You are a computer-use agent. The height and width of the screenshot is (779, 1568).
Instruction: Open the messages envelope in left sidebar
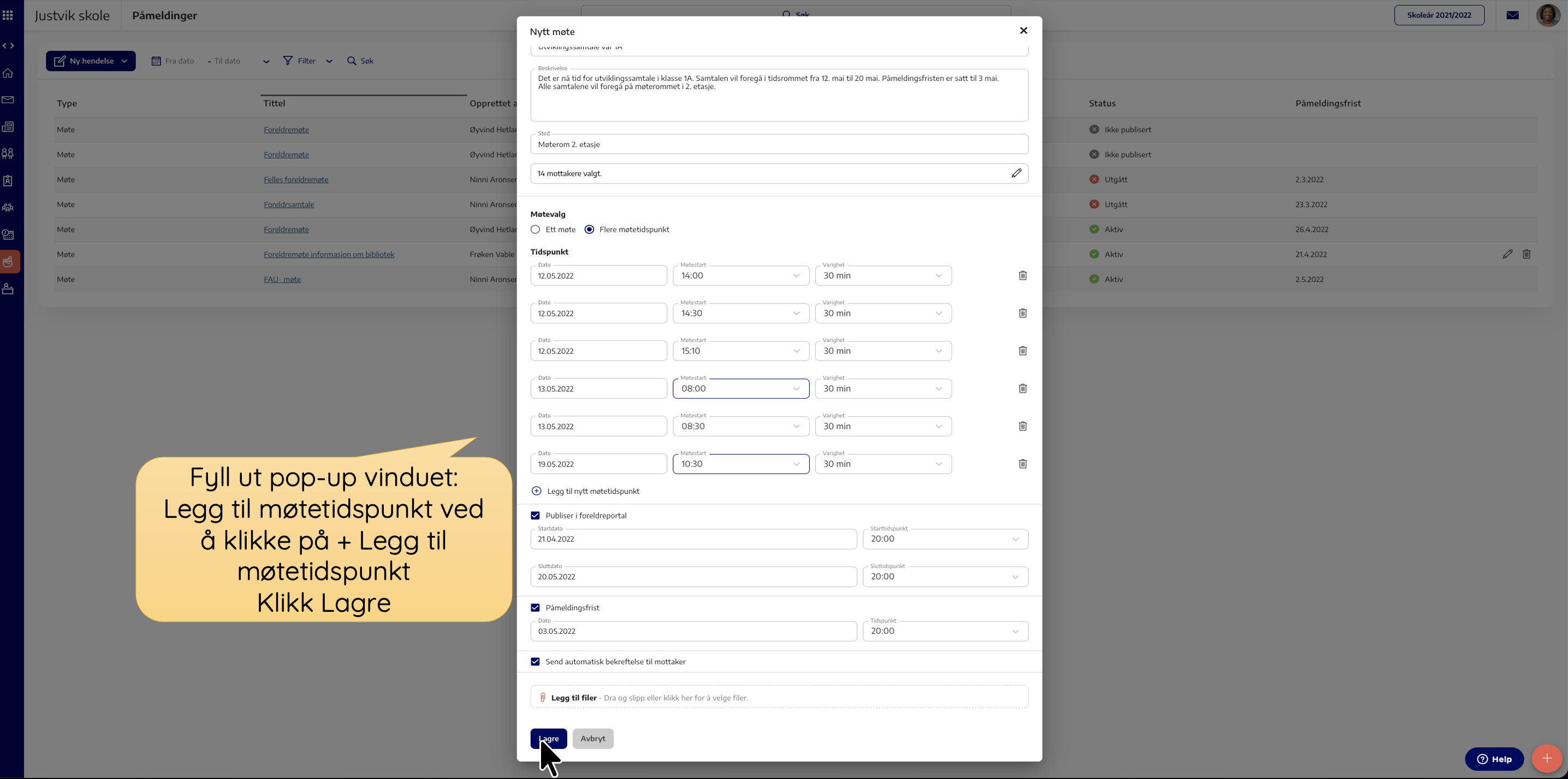tap(8, 100)
